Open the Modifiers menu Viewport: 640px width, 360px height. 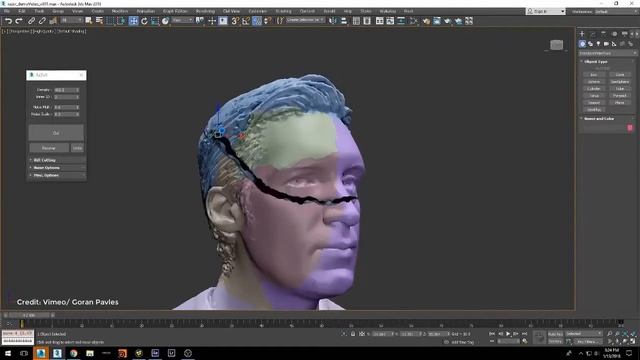pos(120,11)
